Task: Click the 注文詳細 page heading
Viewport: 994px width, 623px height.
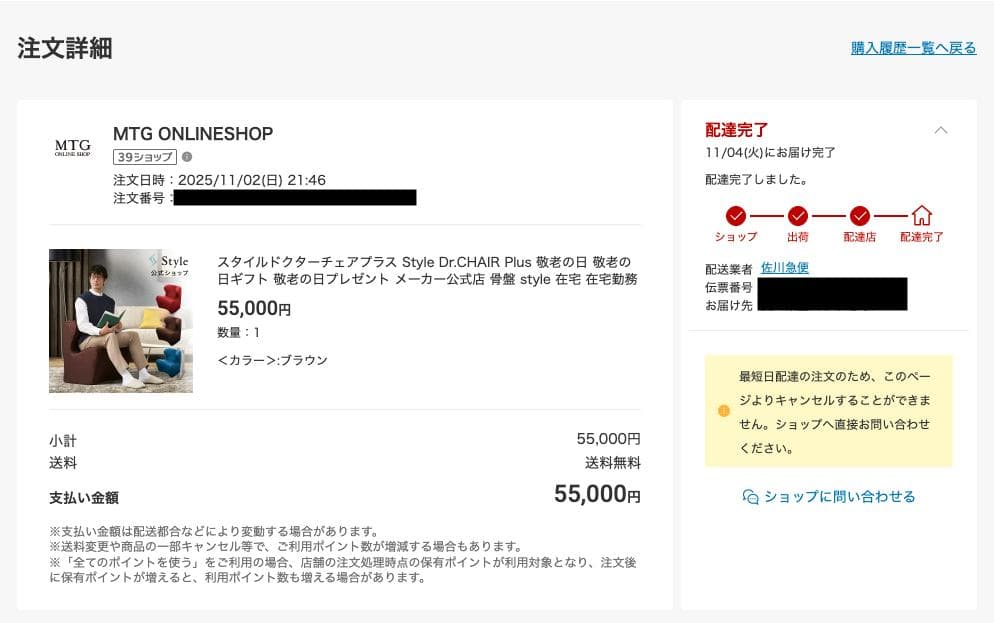Action: tap(64, 46)
